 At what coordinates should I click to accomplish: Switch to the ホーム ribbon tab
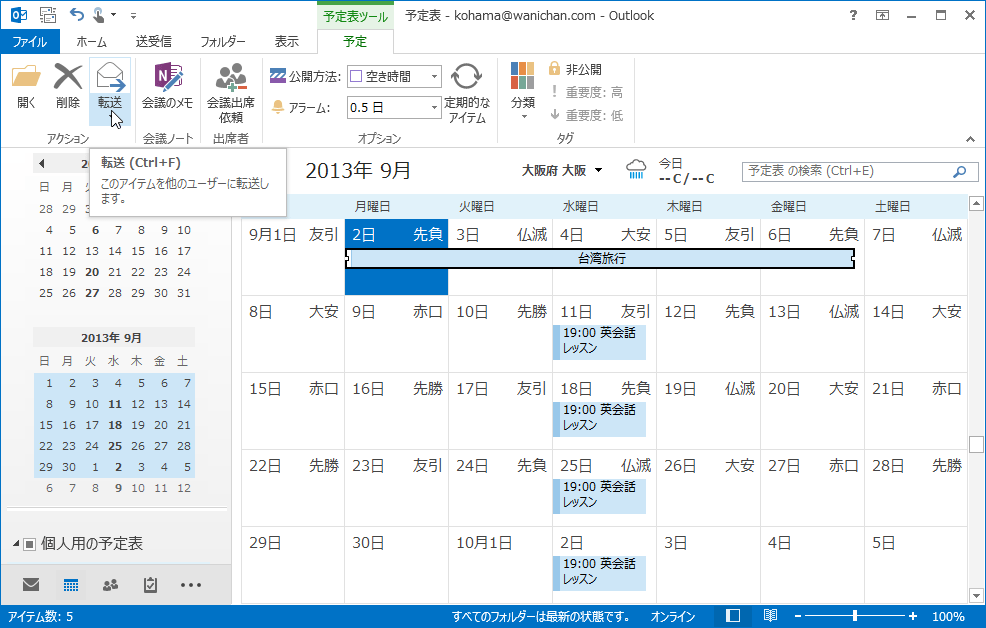pos(91,41)
